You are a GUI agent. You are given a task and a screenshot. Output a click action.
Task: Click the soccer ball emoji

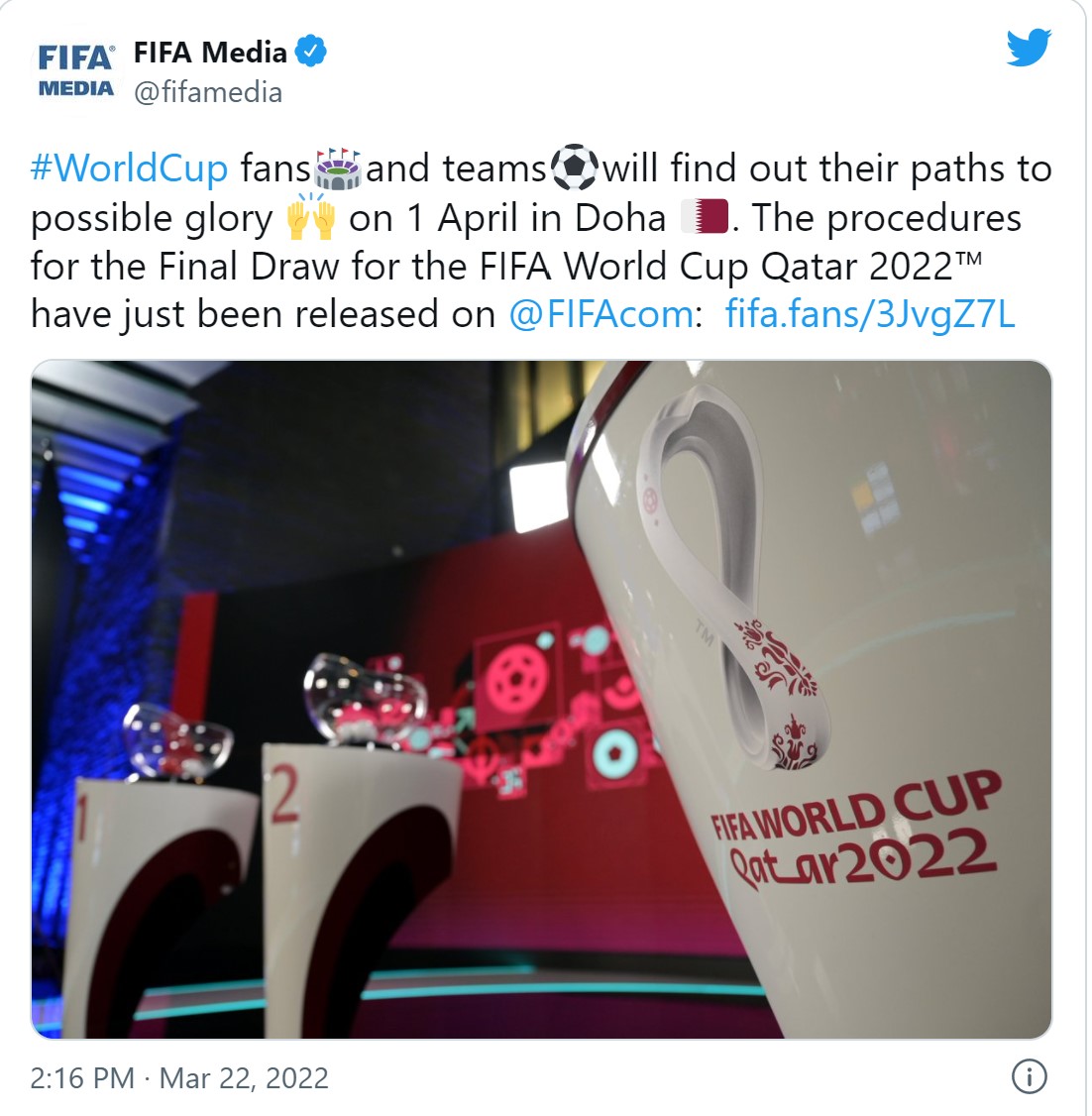pos(575,167)
